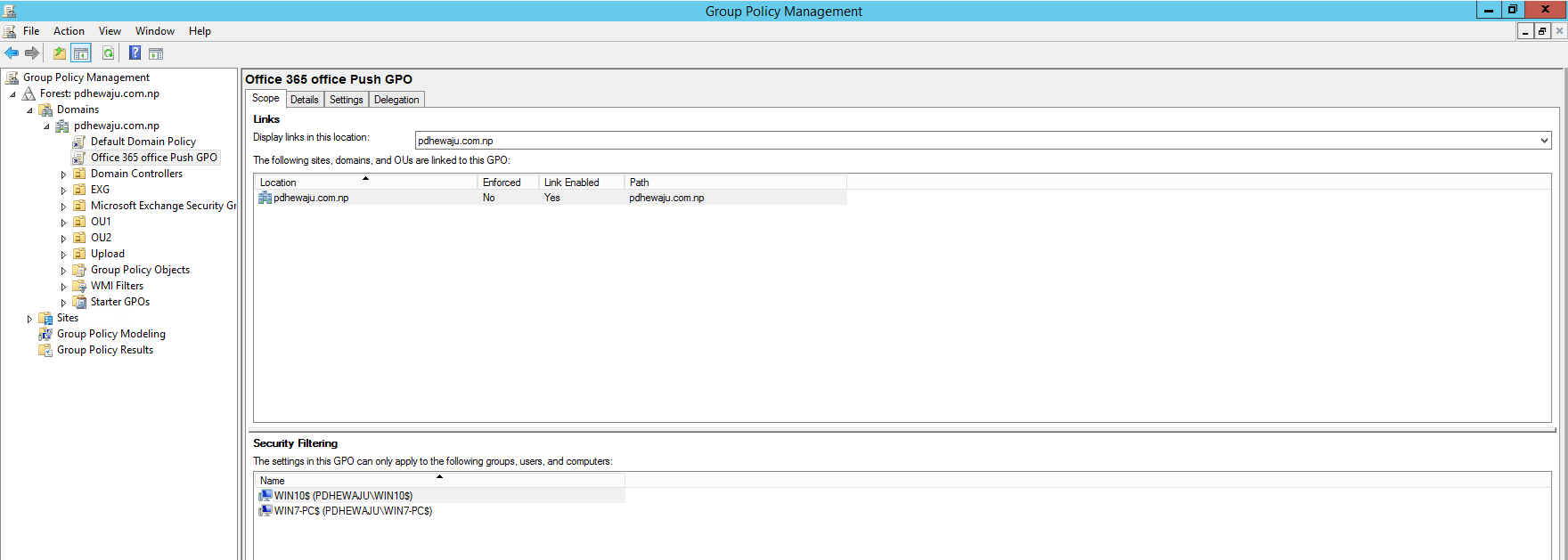Viewport: 1568px width, 560px height.
Task: Expand the Microsoft Exchange Security node
Action: (63, 207)
